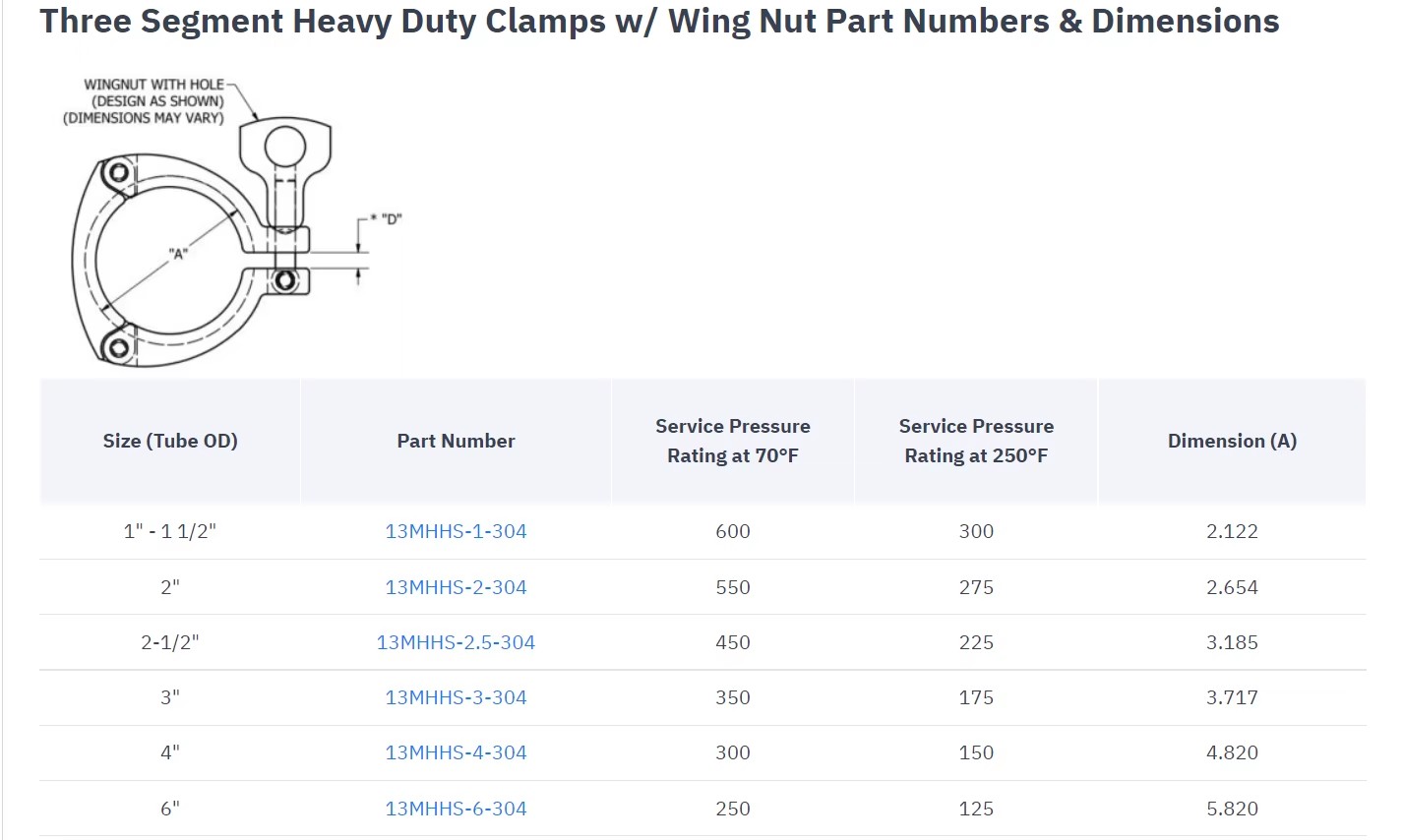Click the Dimension (A) column header
Viewport: 1403px width, 840px height.
point(1232,441)
